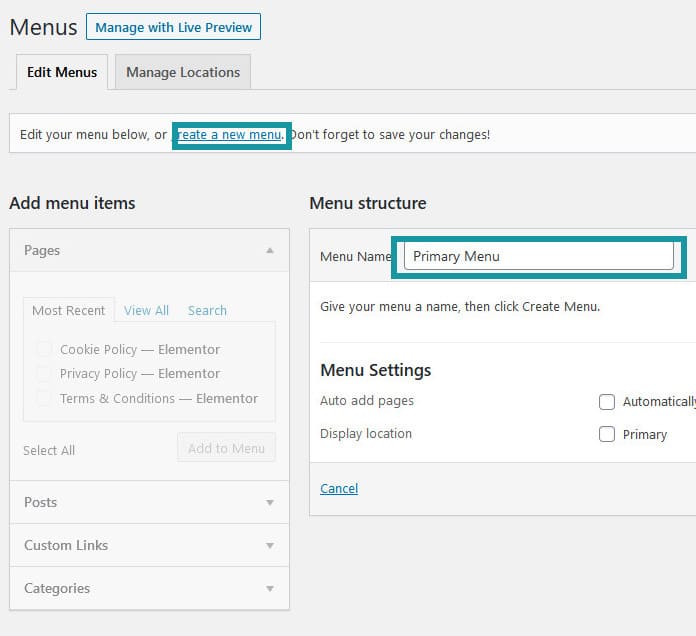
Task: Click the Manage with Live Preview button
Action: tap(173, 27)
